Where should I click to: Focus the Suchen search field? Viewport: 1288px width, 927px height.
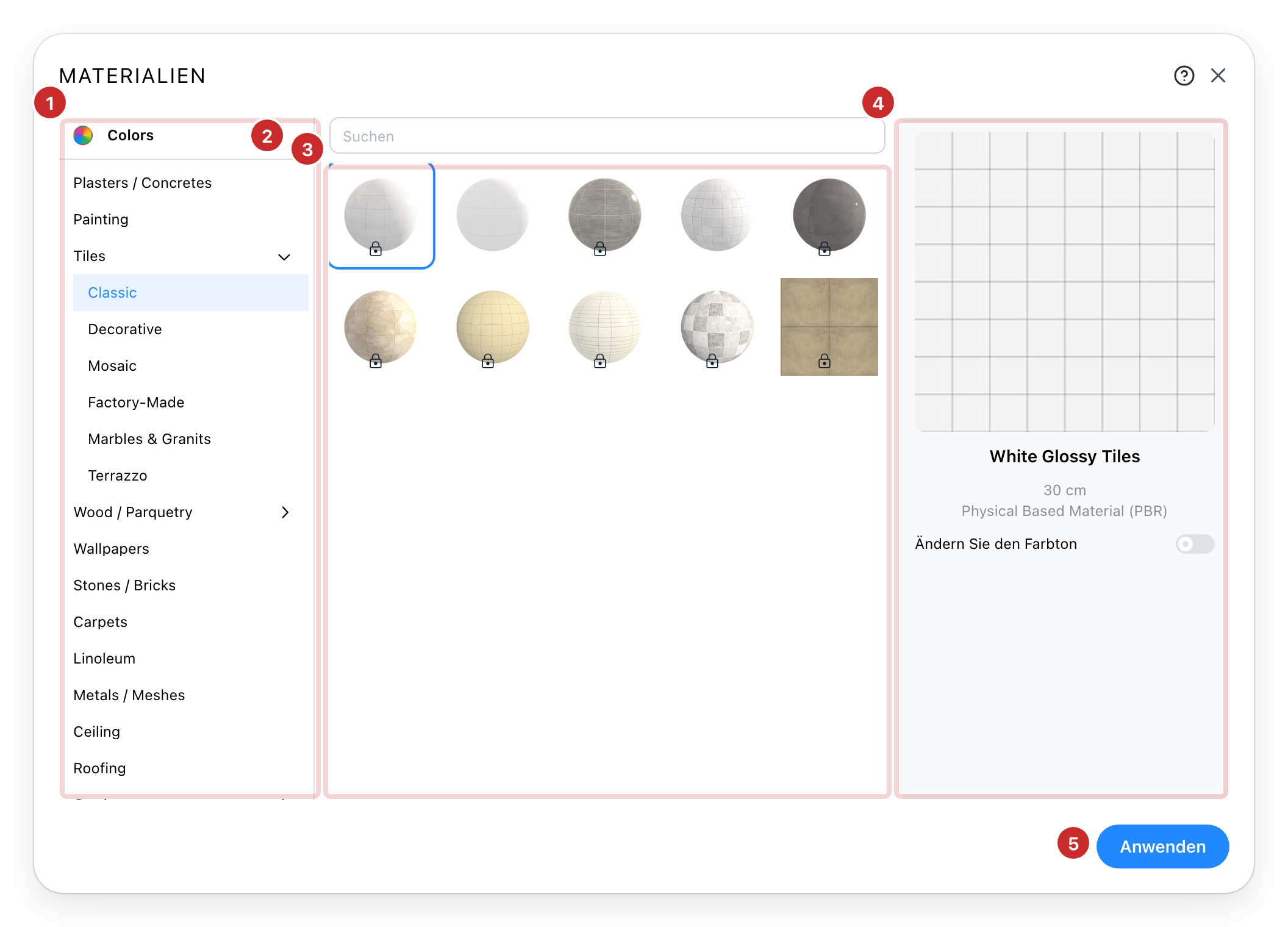point(607,136)
